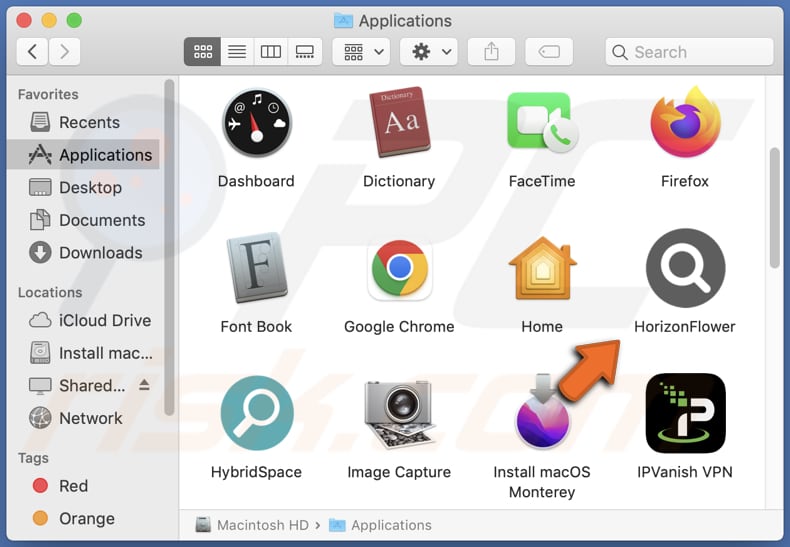Select Install macOS Monterey installer icon
This screenshot has width=790, height=547.
[x=542, y=412]
